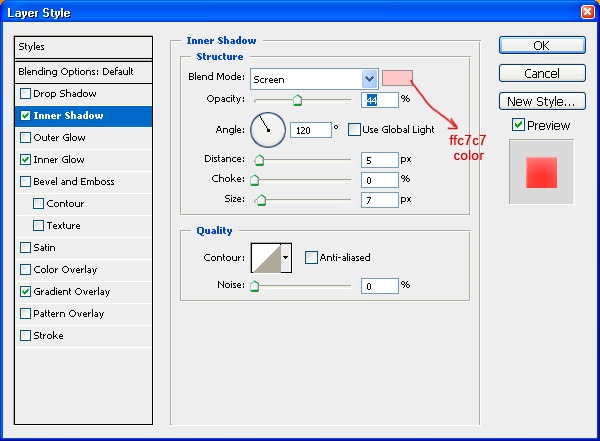
Task: Select the Inner Shadow effect row
Action: coord(83,116)
